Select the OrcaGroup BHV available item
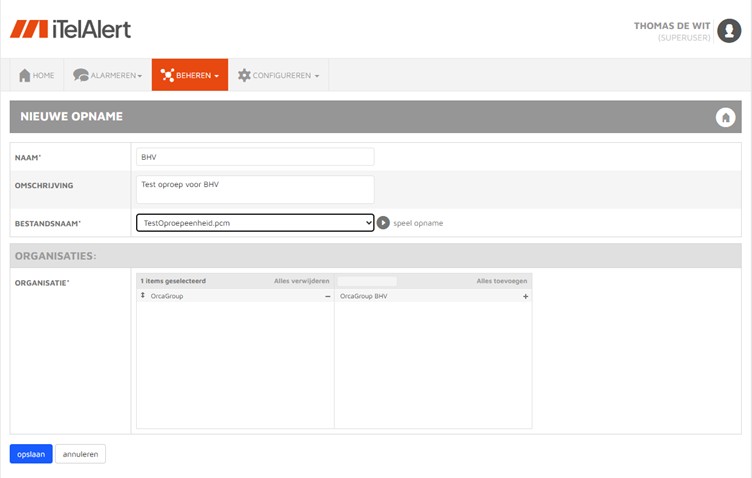The image size is (752, 478). [433, 296]
